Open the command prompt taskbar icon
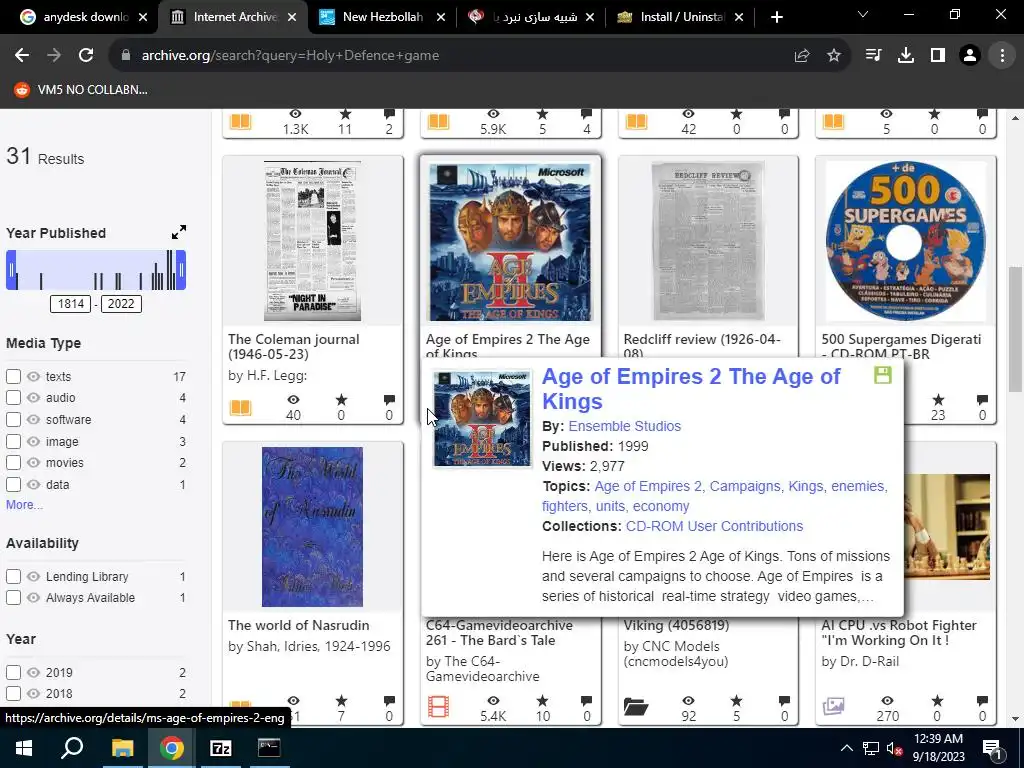 pos(269,748)
